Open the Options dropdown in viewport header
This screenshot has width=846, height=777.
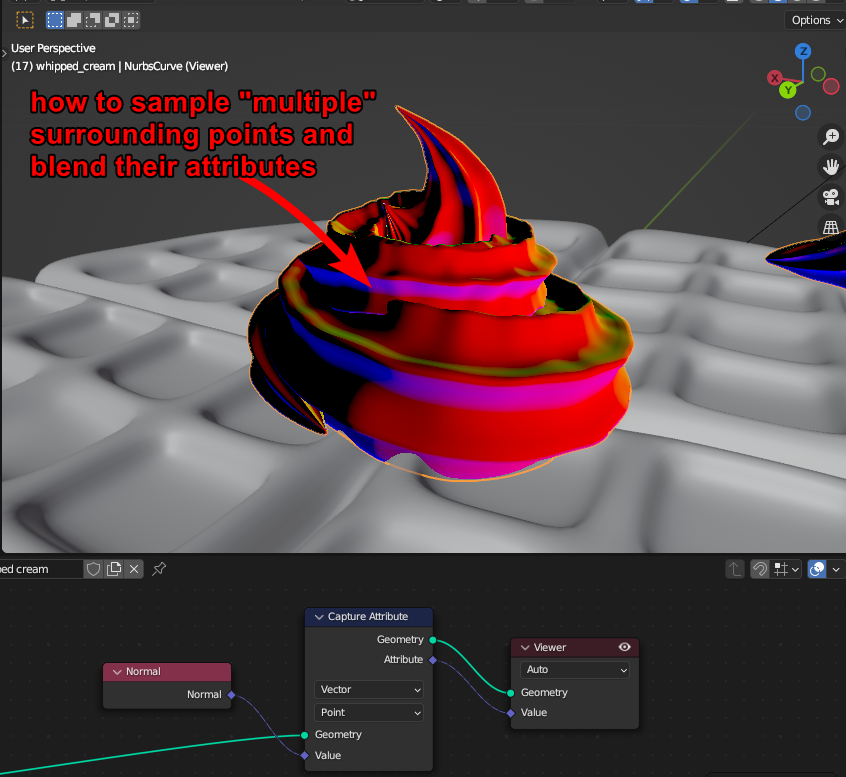[816, 21]
